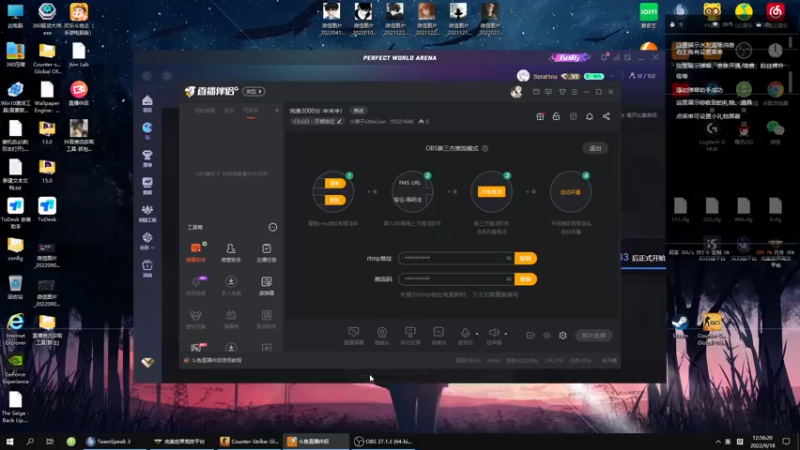Open the read-danmaku tool (读弹幕)
Image resolution: width=800 pixels, height=450 pixels.
[266, 286]
